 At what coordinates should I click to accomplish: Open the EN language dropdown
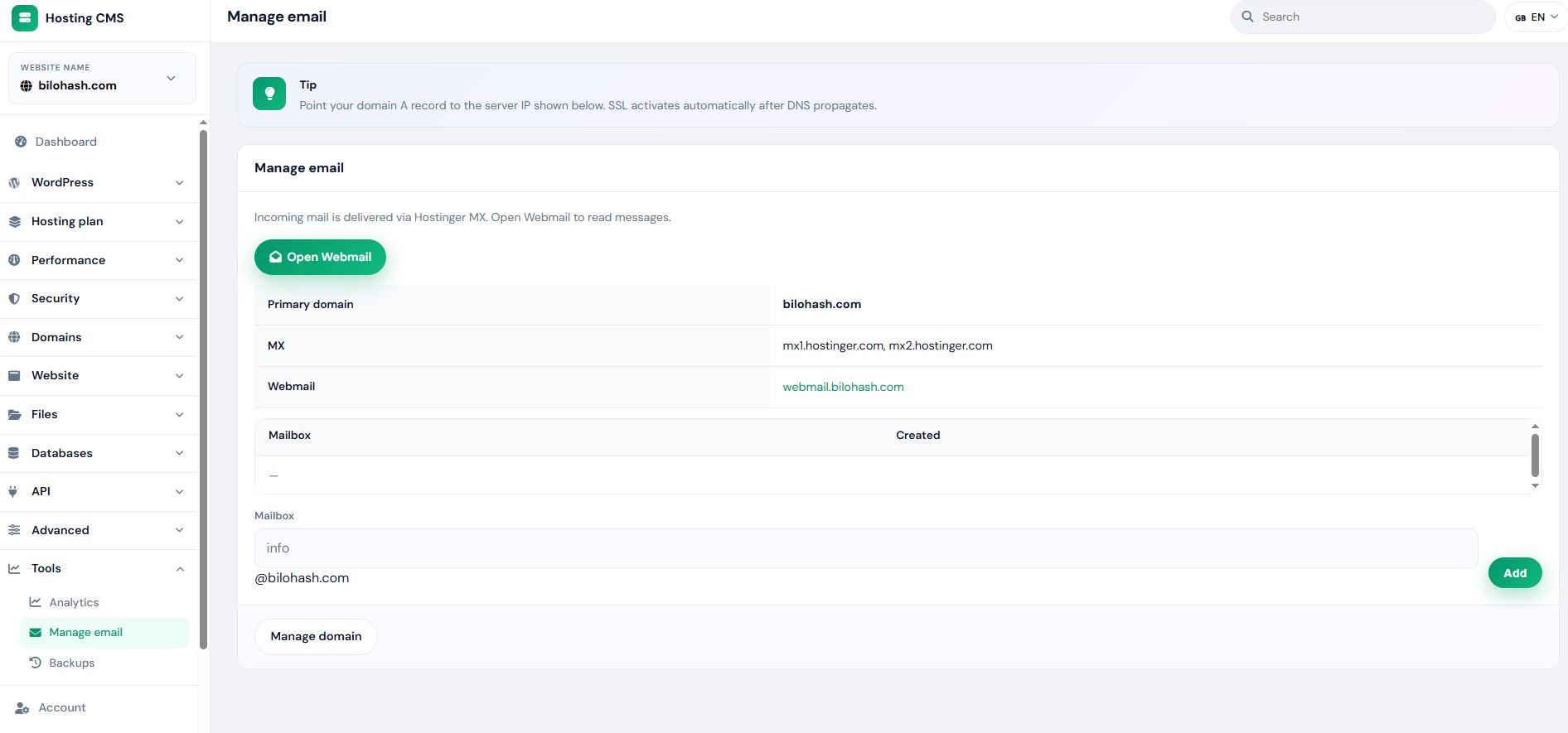pyautogui.click(x=1536, y=17)
